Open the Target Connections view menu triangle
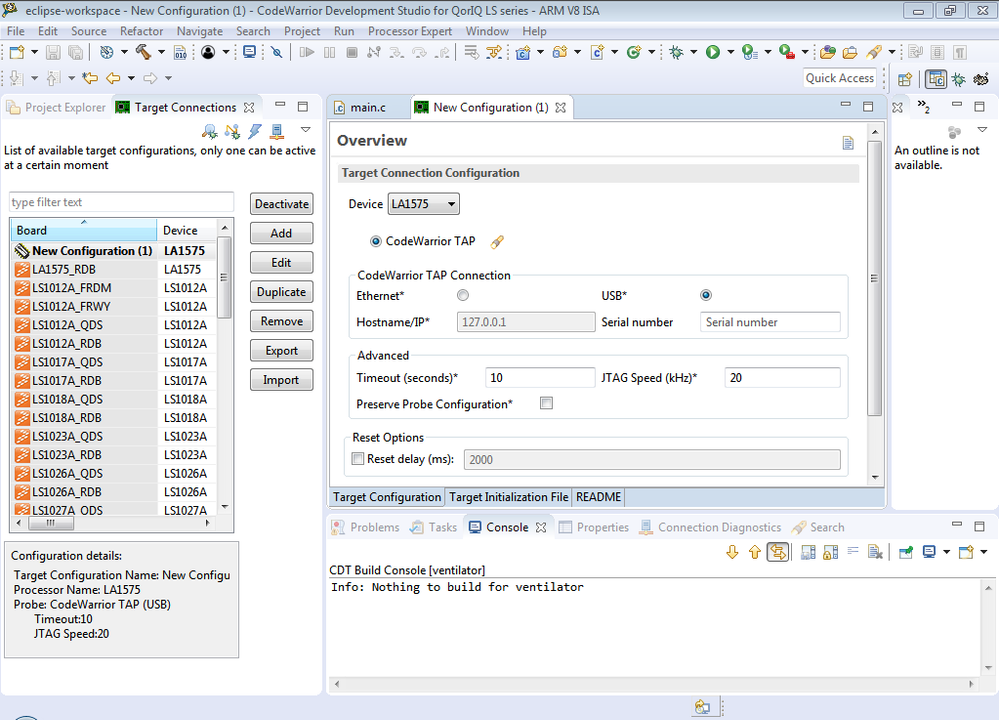 click(x=306, y=130)
